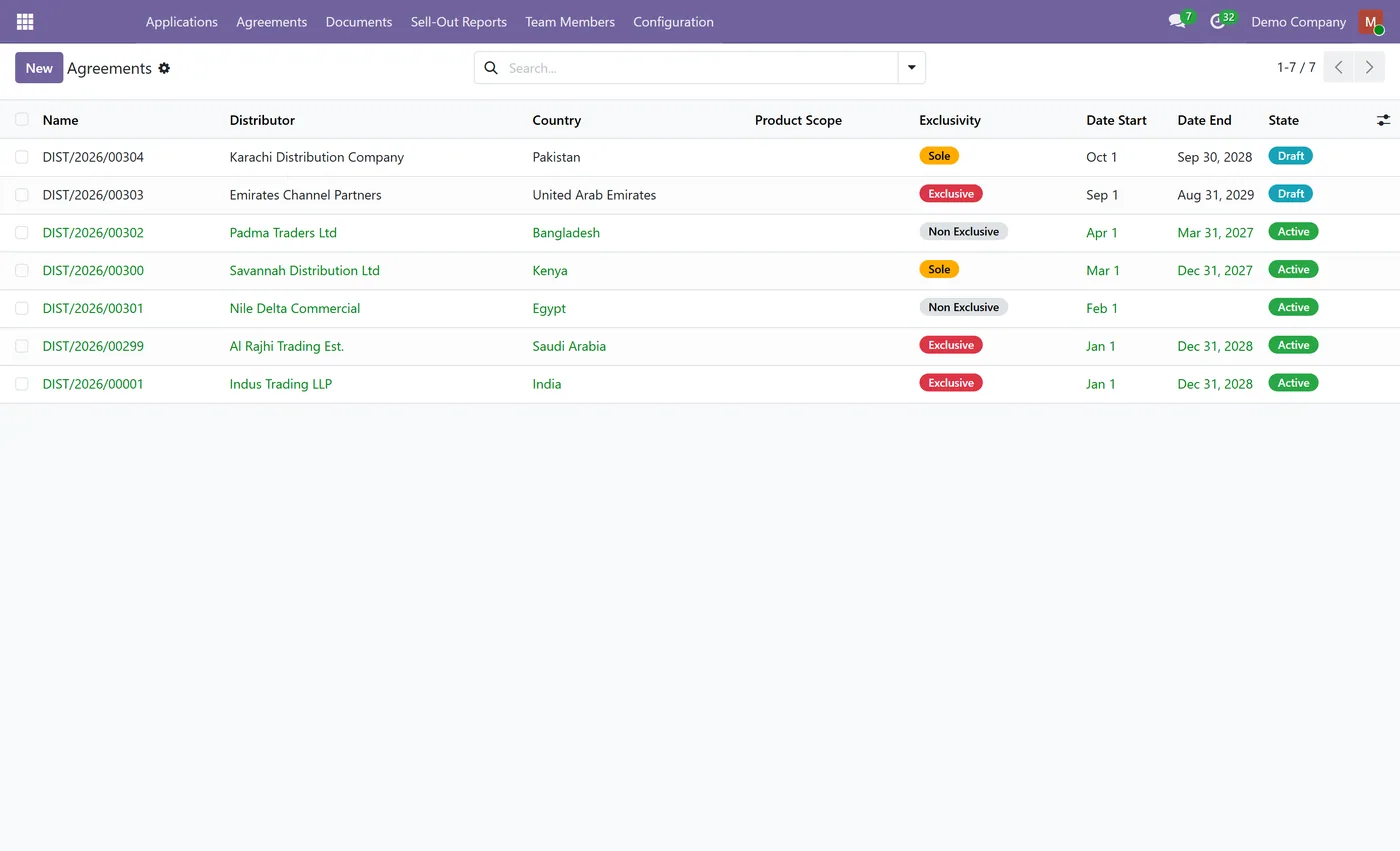Open agreement DIST/2026/00302
1400x851 pixels.
point(93,233)
